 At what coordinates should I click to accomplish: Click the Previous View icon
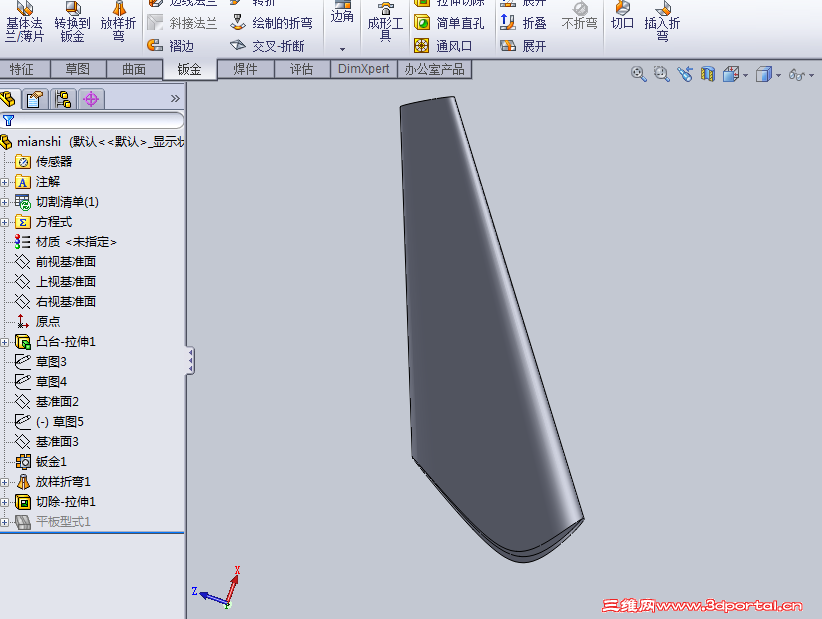pyautogui.click(x=685, y=74)
